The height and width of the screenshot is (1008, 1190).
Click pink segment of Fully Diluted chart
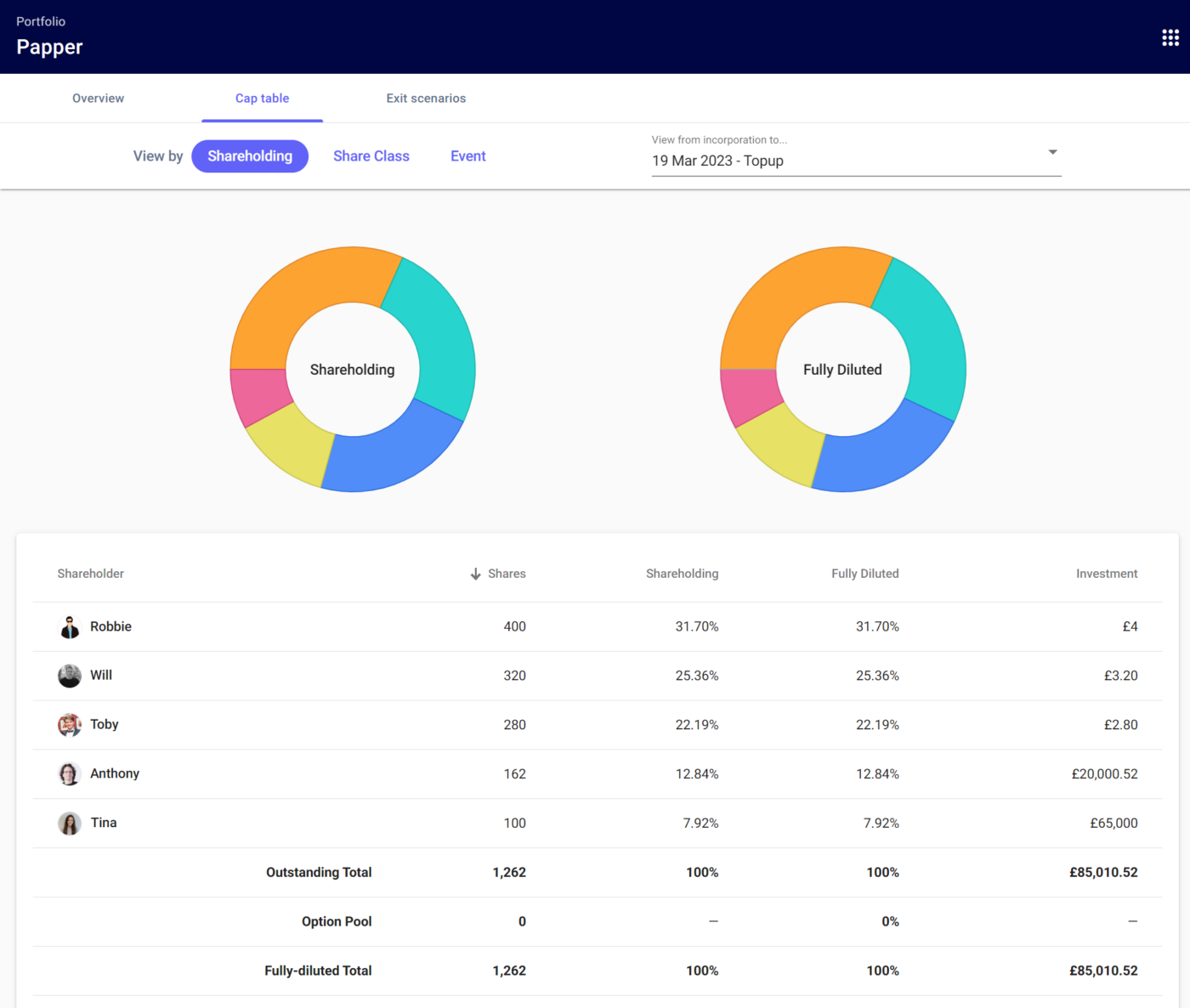(x=748, y=396)
